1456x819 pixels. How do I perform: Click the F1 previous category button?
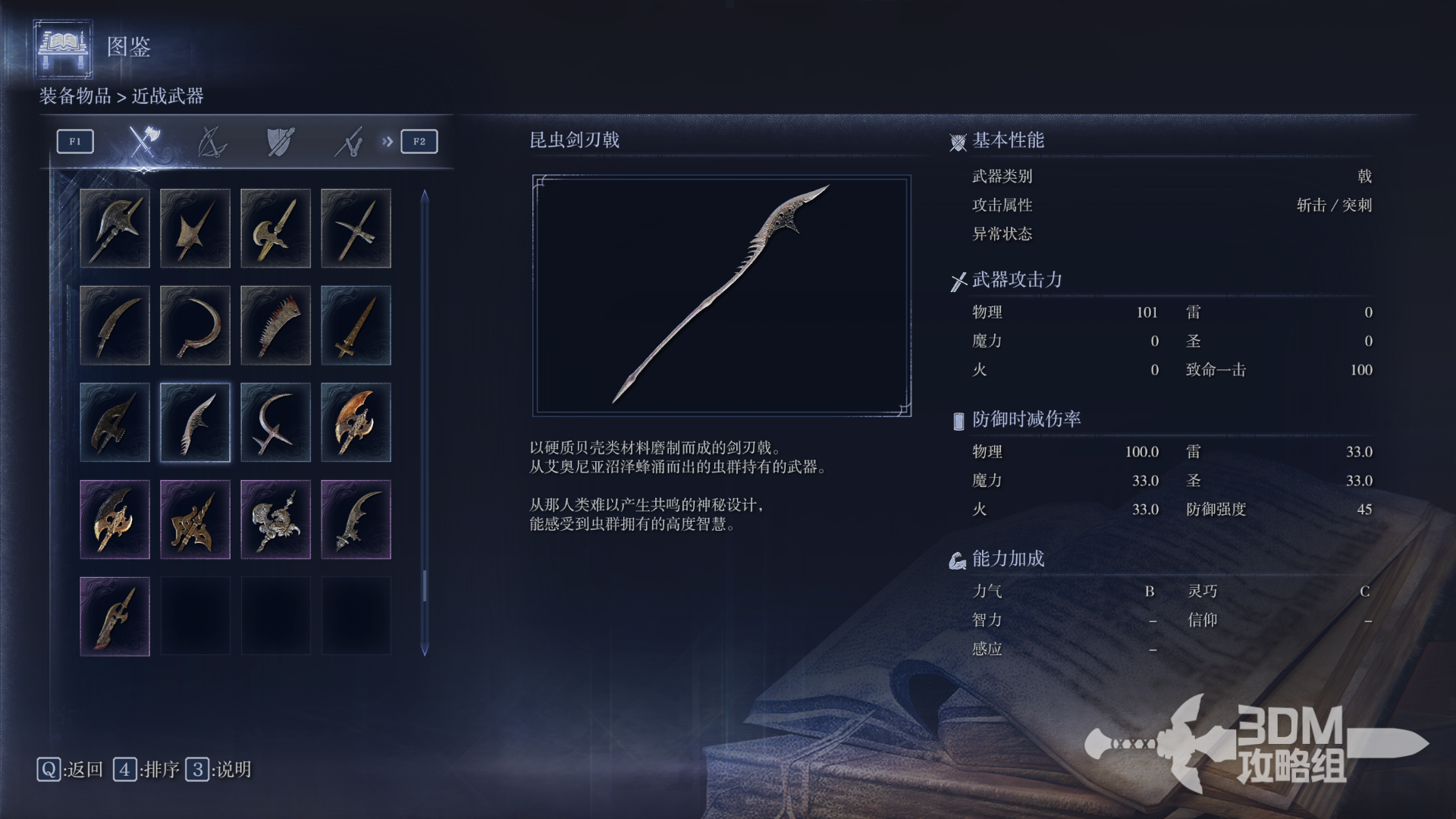click(75, 141)
